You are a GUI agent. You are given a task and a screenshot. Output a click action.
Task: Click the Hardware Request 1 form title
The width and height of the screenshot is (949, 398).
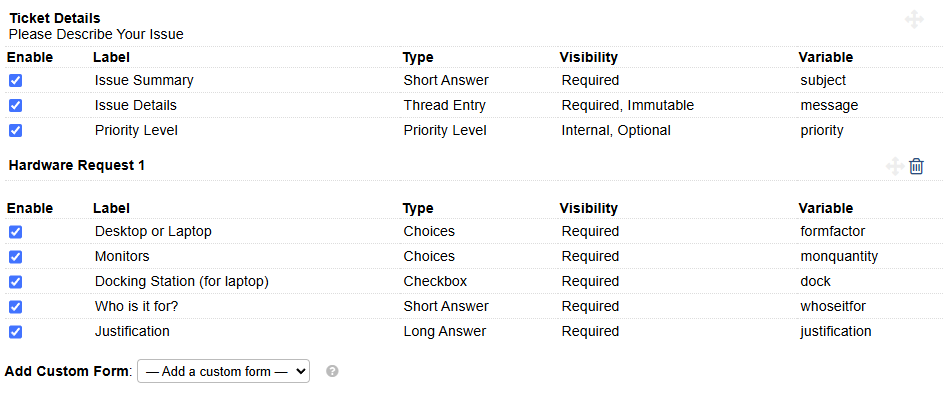(x=77, y=165)
